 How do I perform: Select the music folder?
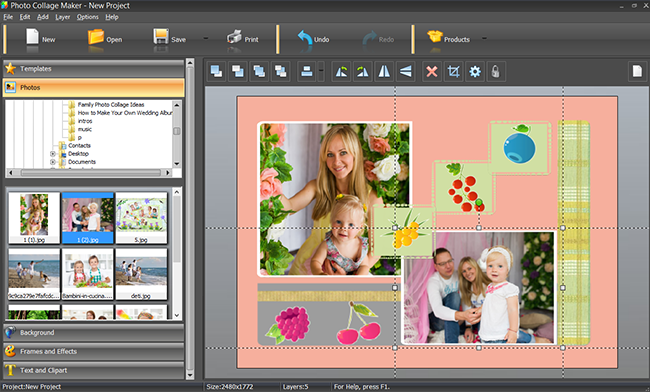(x=85, y=129)
